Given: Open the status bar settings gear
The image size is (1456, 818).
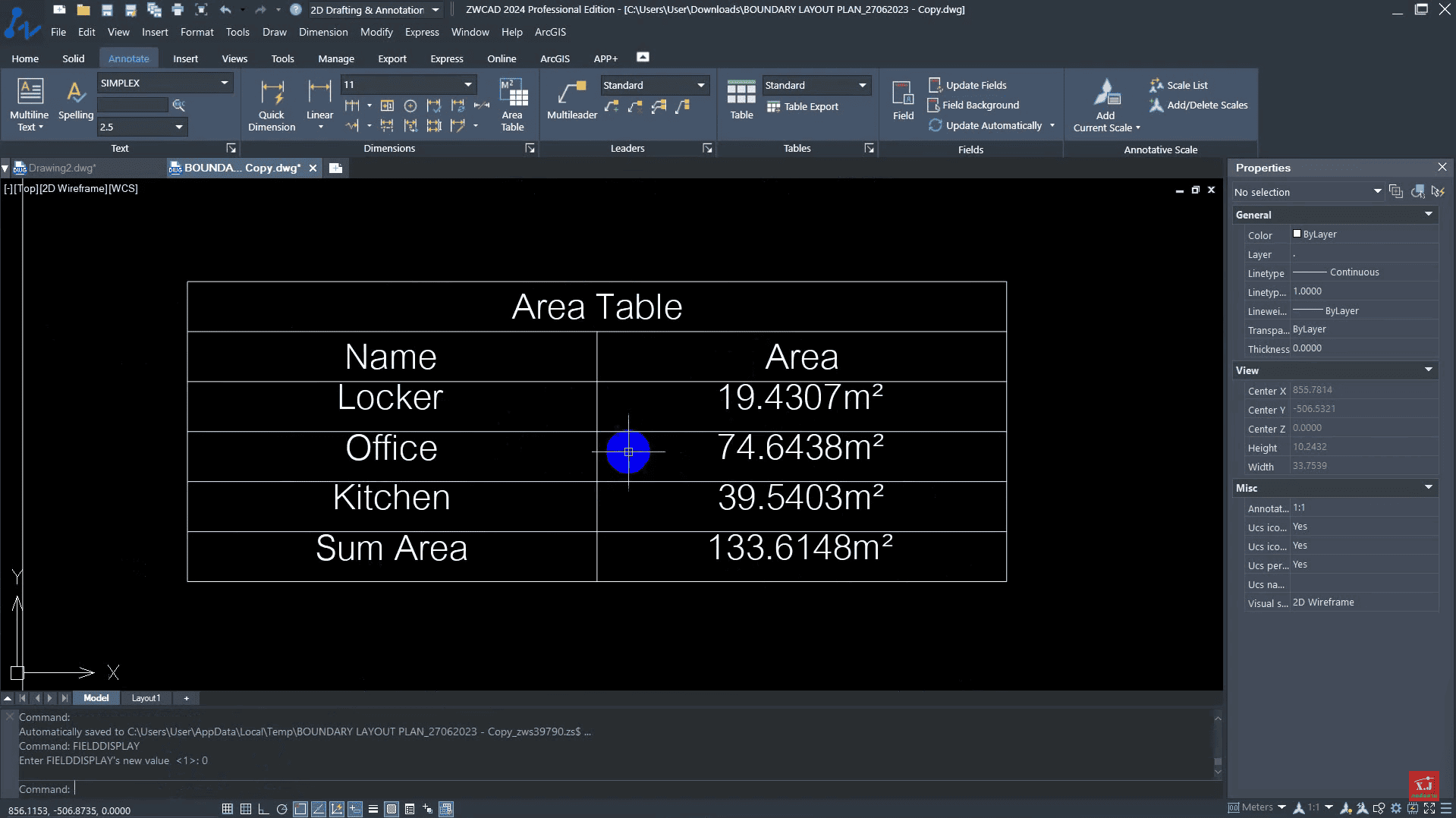Looking at the screenshot, I should 1395,808.
